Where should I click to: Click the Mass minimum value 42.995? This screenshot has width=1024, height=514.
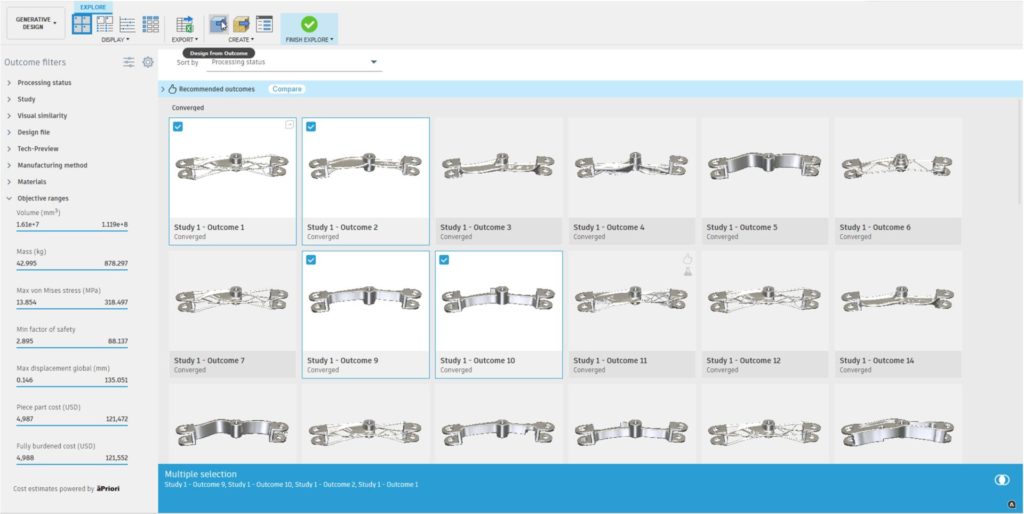(27, 263)
